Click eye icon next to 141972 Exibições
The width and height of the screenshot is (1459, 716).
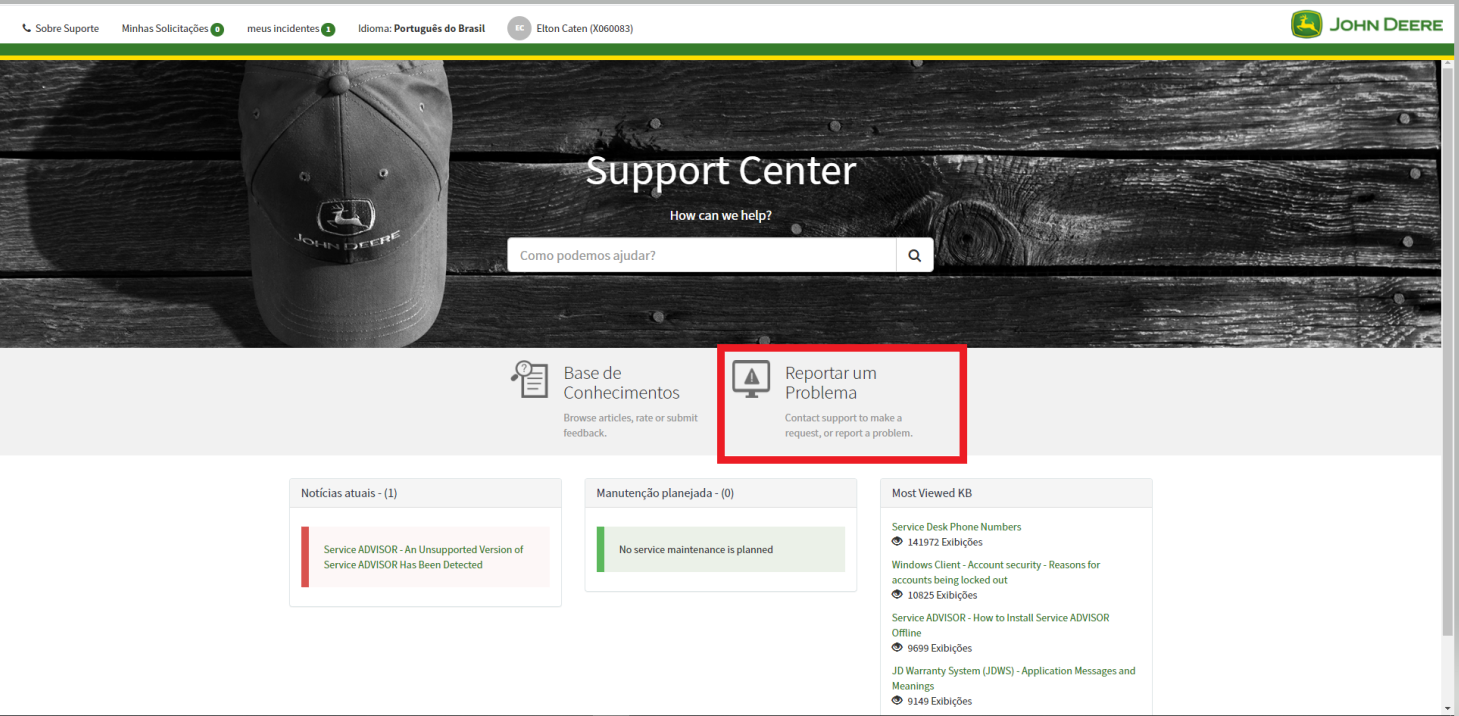[897, 542]
